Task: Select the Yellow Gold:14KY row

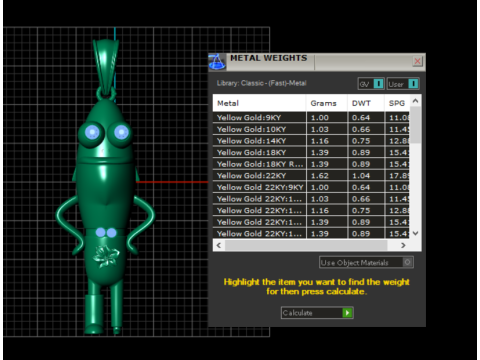Action: pyautogui.click(x=311, y=141)
